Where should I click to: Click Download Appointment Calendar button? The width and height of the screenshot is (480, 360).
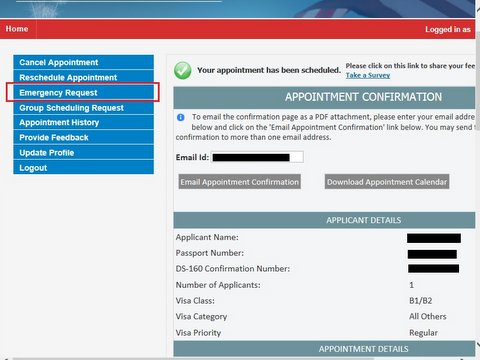point(387,182)
